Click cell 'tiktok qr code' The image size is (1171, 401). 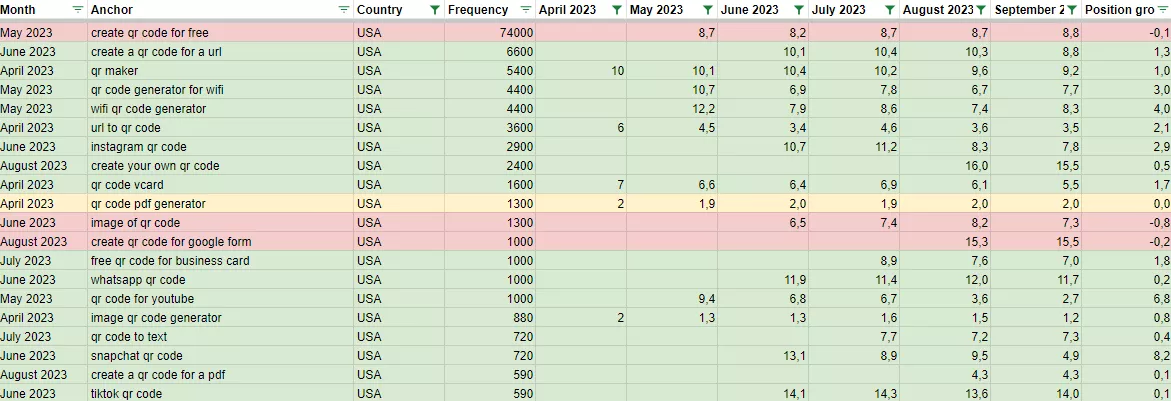coord(220,394)
